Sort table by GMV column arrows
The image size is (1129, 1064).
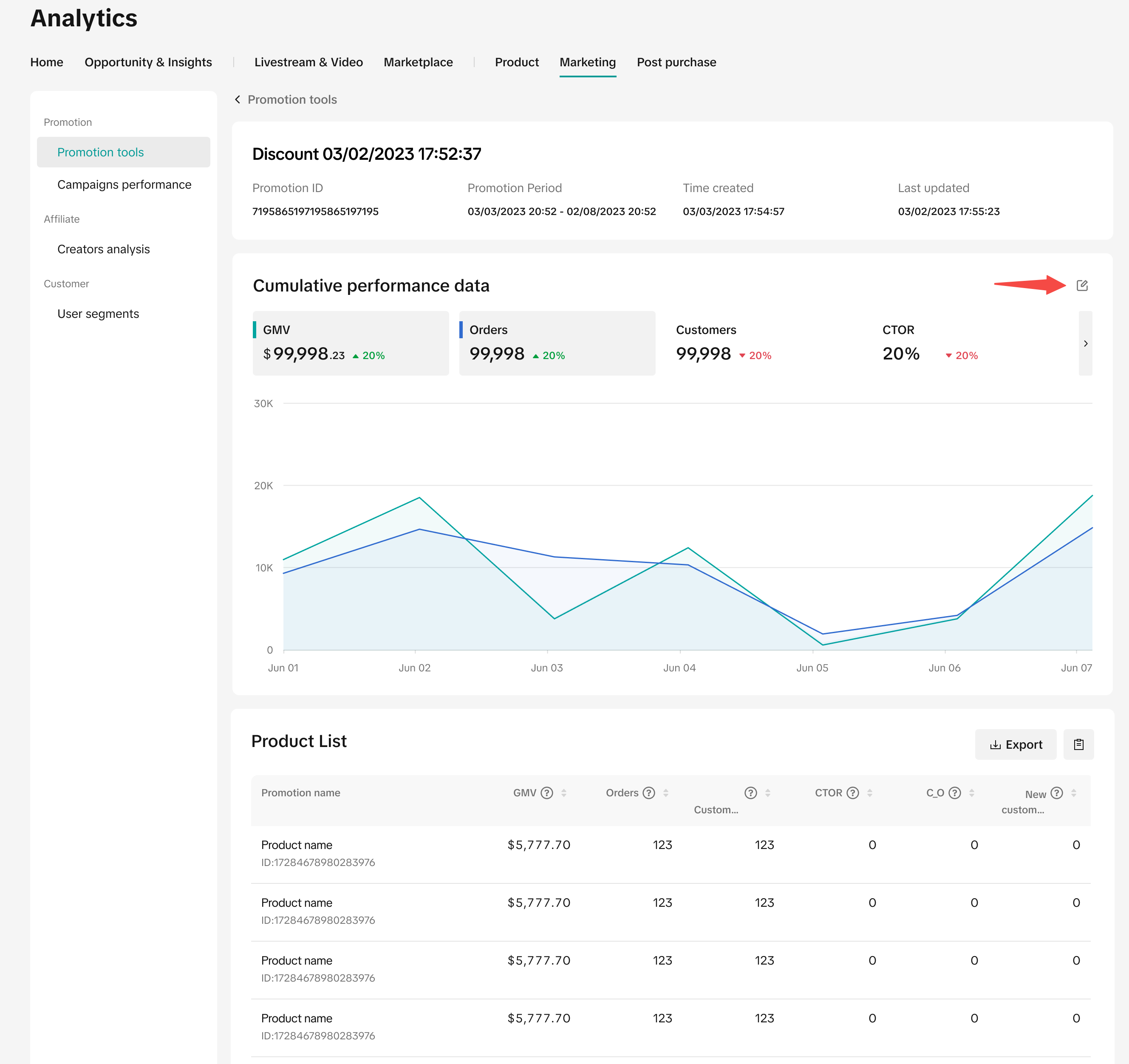[564, 792]
